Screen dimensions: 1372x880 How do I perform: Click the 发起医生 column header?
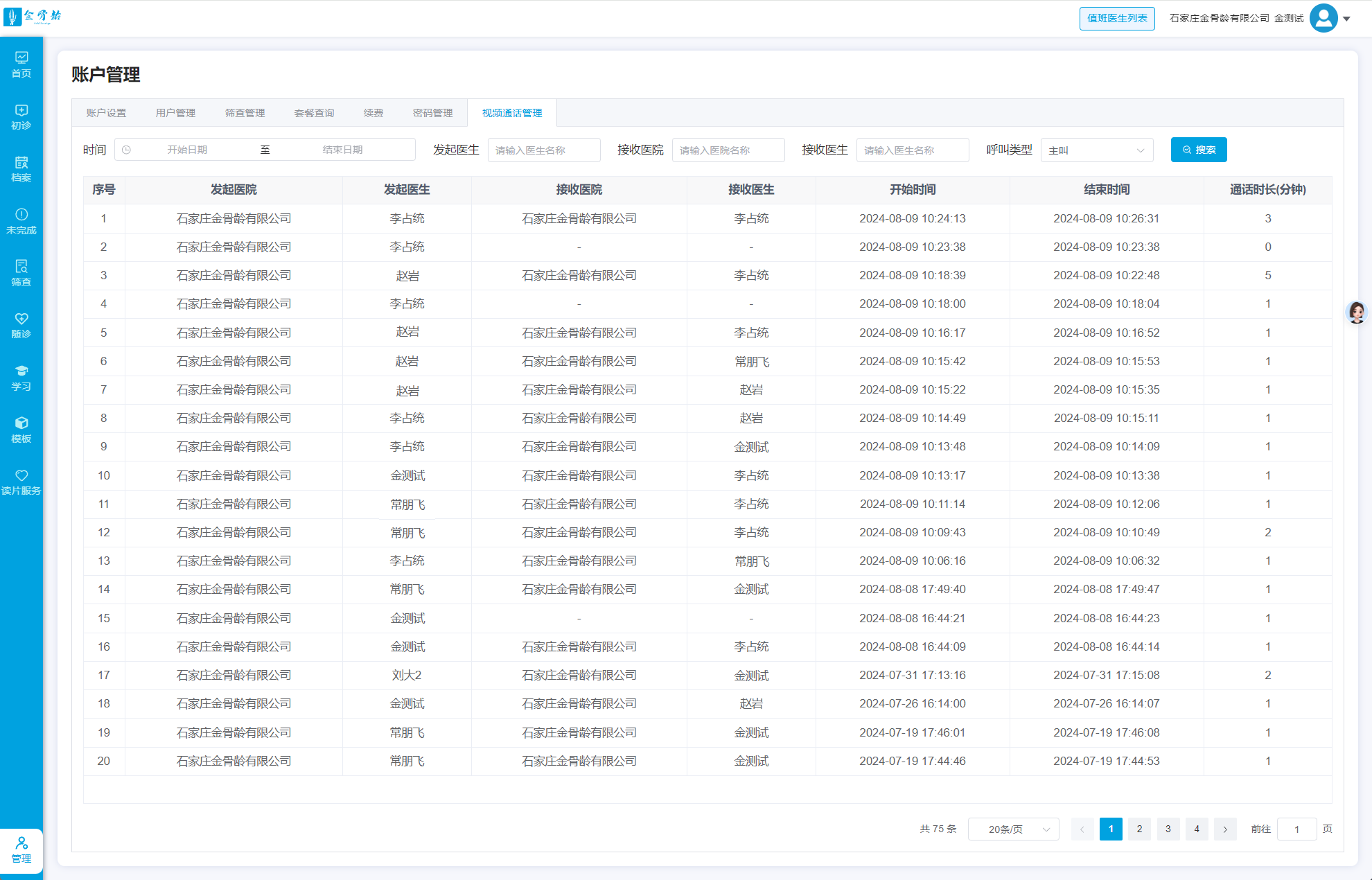[x=407, y=190]
